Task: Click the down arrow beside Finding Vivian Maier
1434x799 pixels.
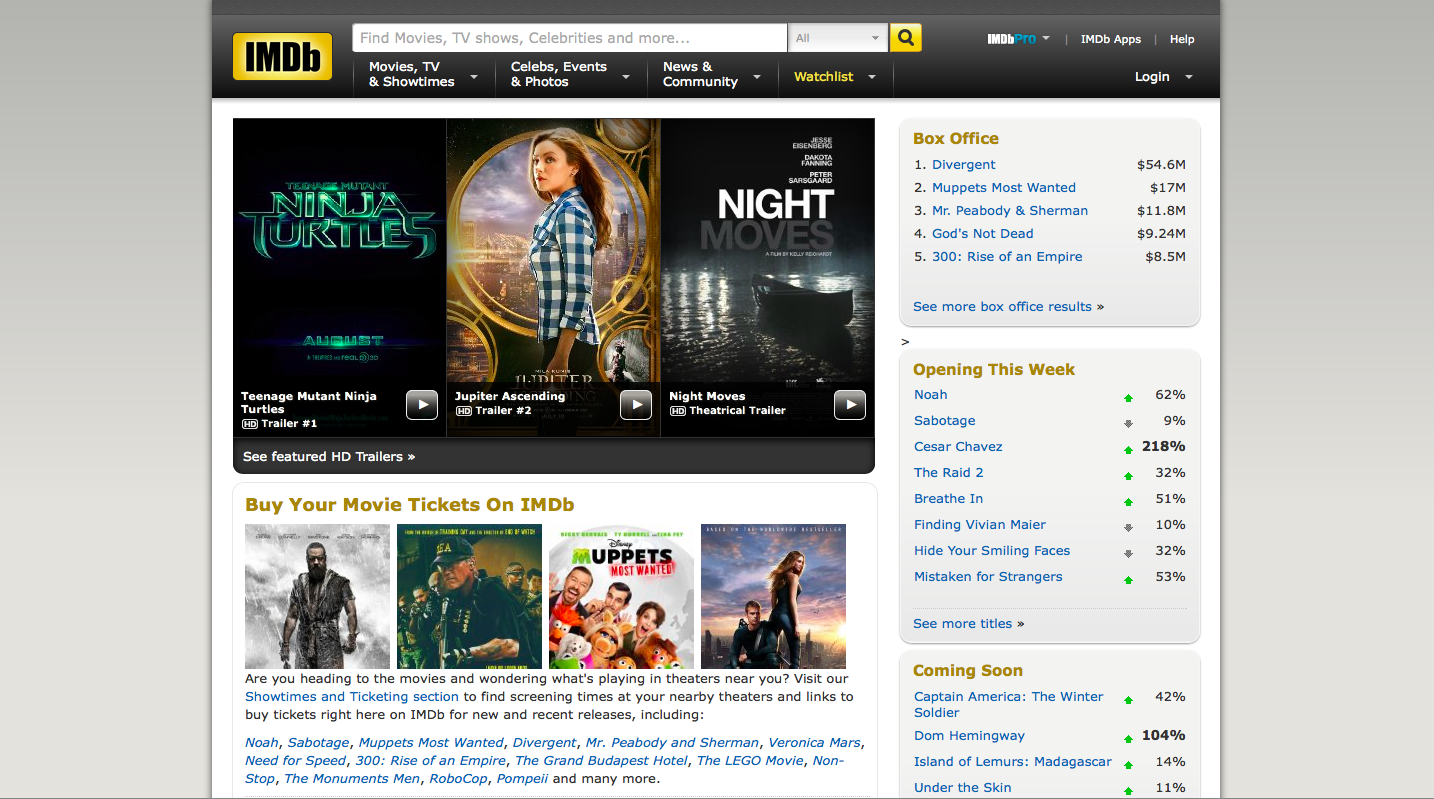Action: click(1128, 527)
